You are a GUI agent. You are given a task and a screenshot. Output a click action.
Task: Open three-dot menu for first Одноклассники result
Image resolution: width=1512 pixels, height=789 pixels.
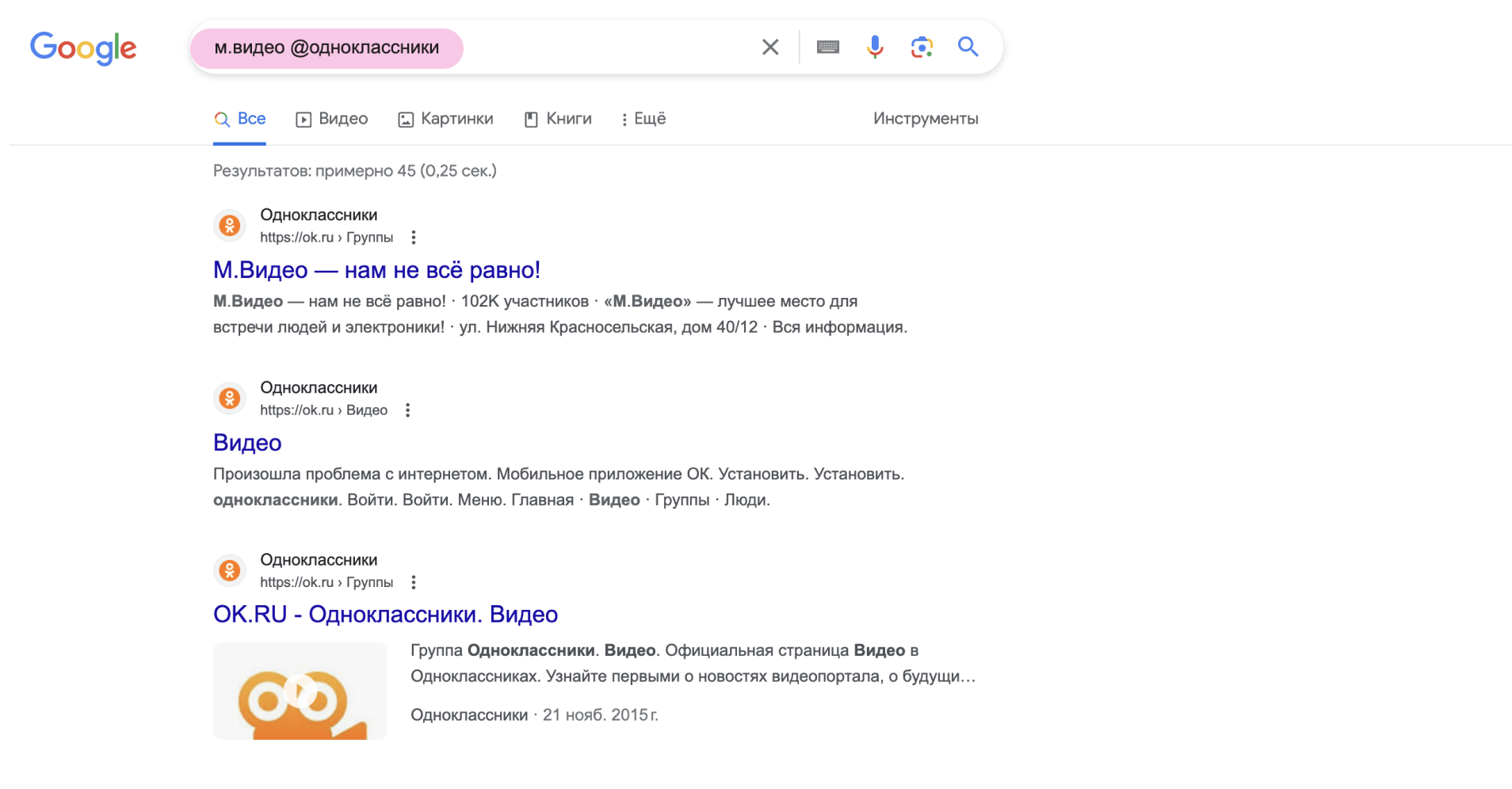click(x=413, y=238)
